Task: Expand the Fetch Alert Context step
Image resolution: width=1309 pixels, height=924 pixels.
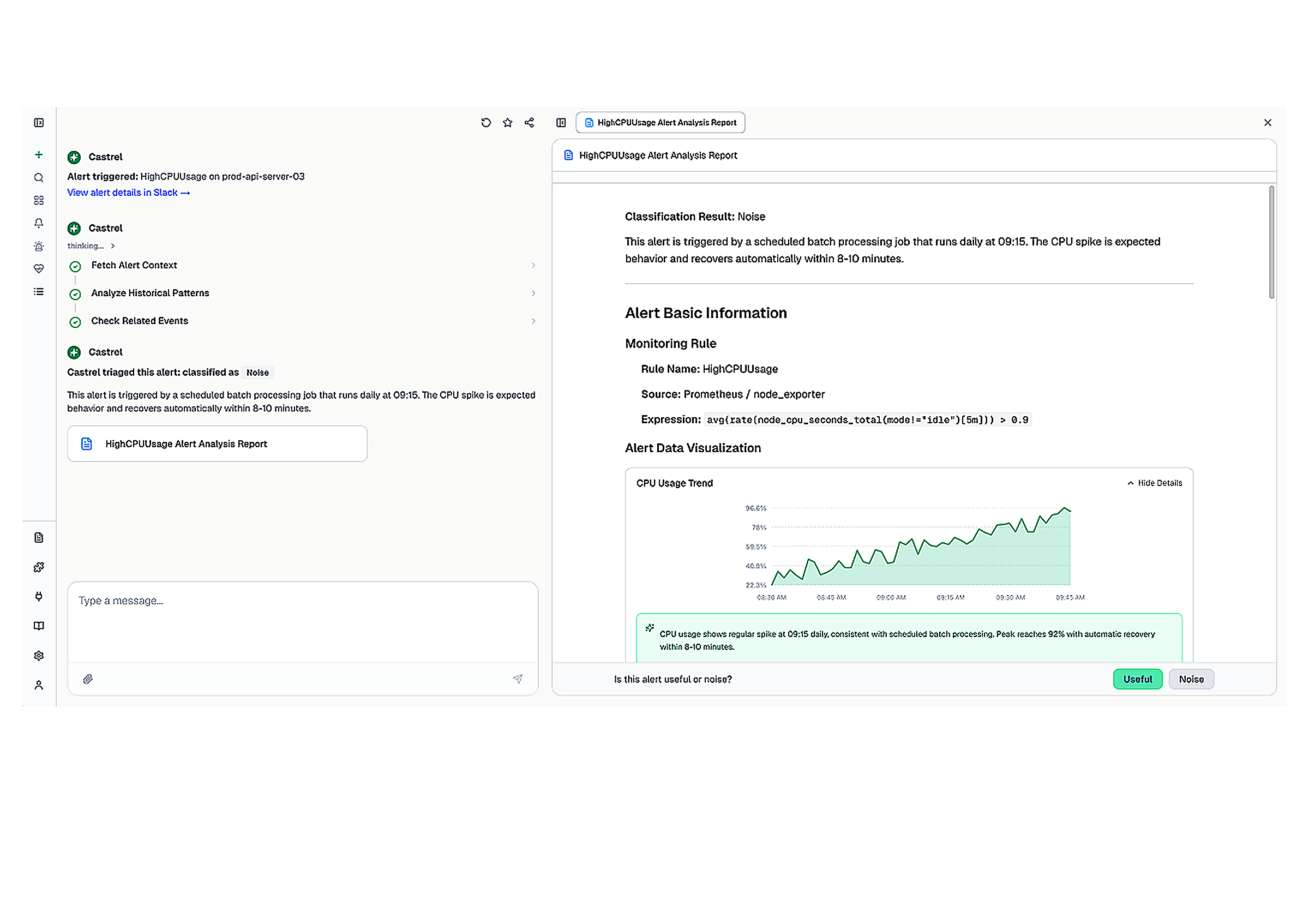Action: [x=533, y=266]
